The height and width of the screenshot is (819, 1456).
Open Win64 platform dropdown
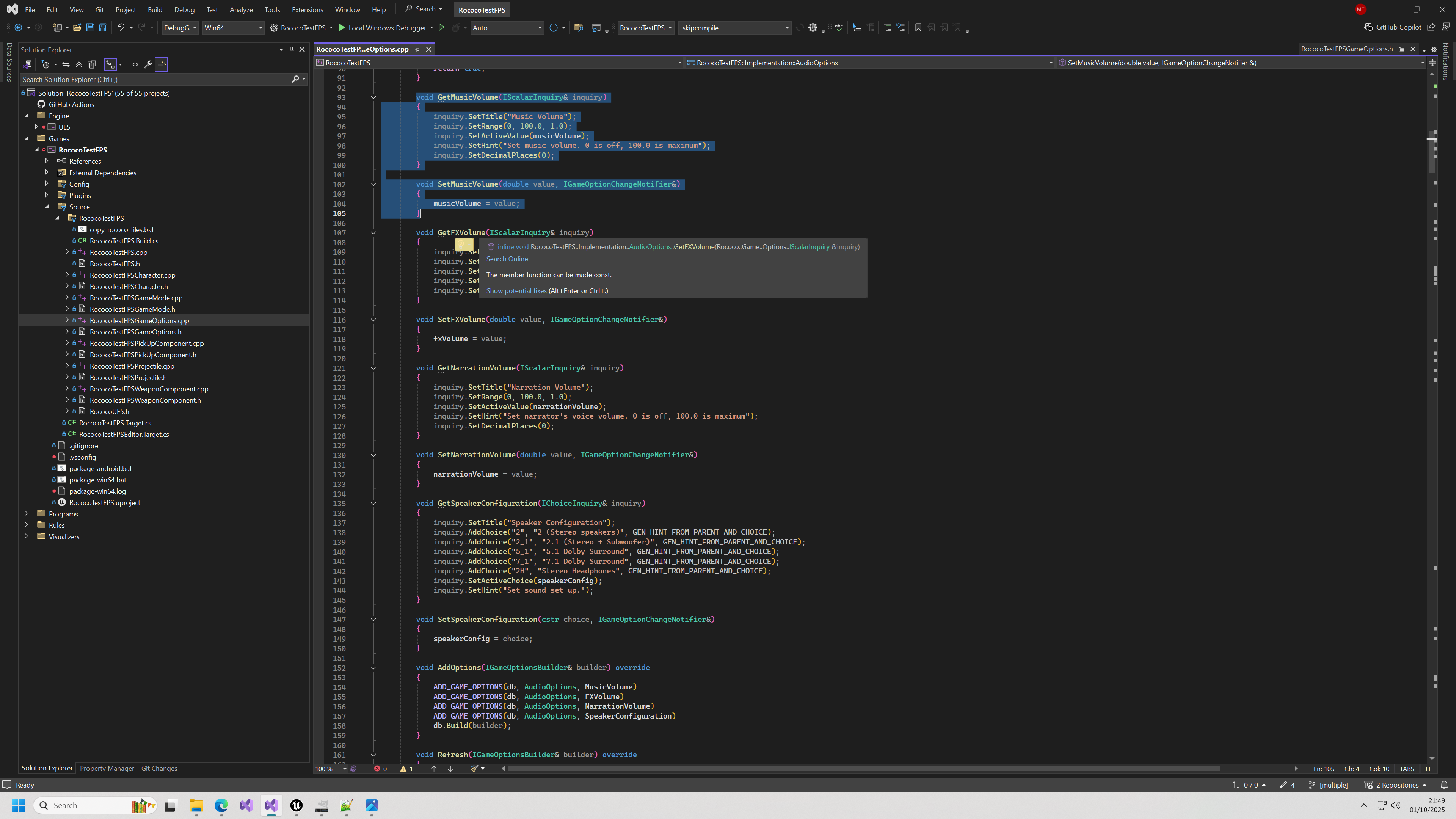233,27
